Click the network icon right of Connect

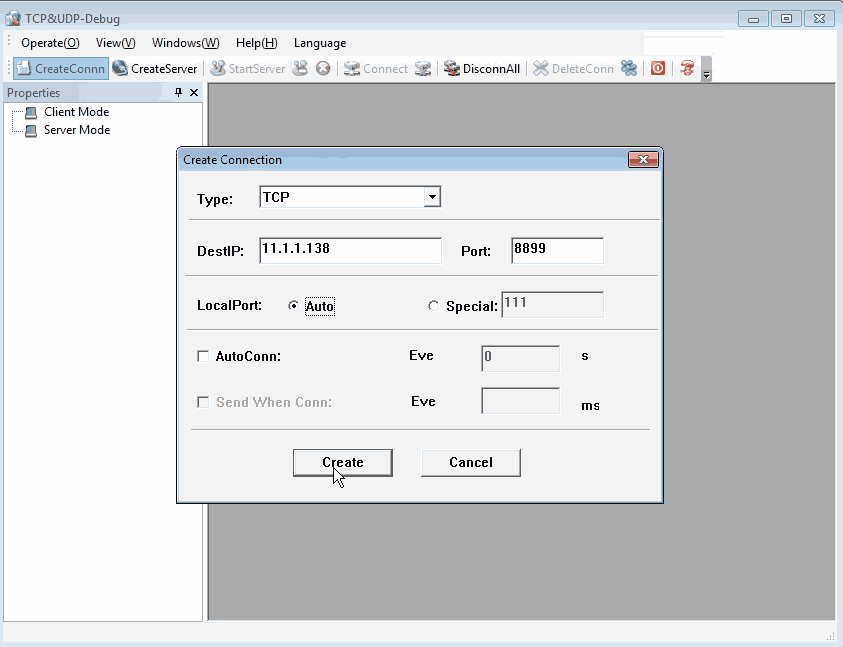pos(423,69)
